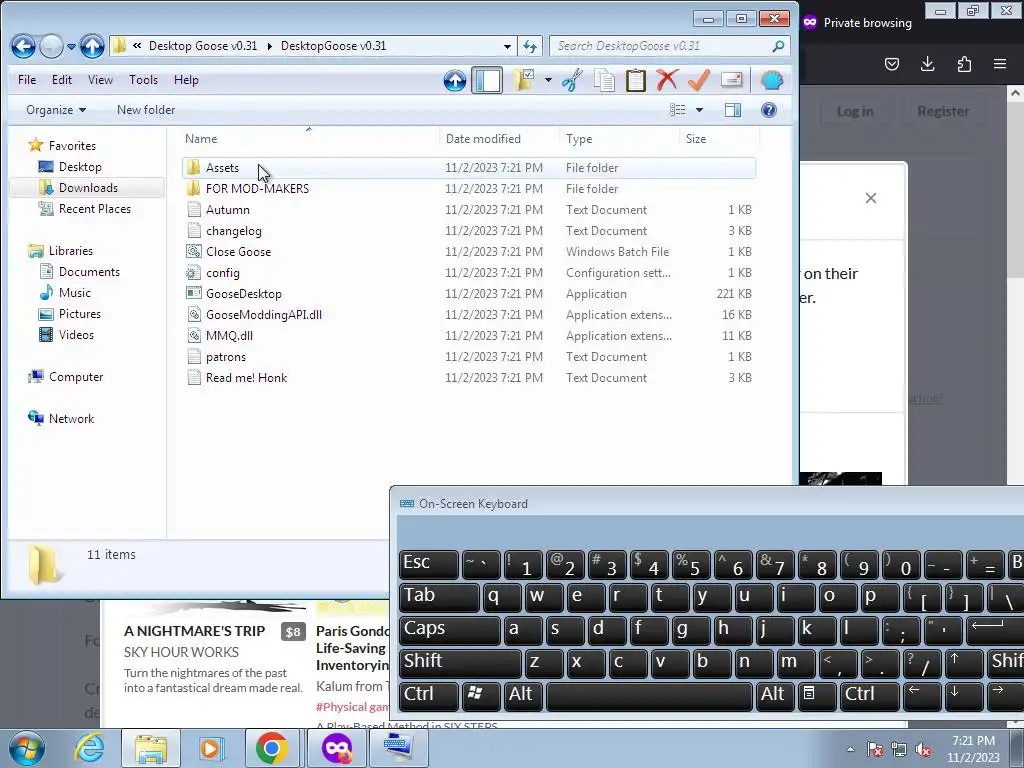Click the scissors Cut toolbar icon
1024x768 pixels.
pos(572,80)
